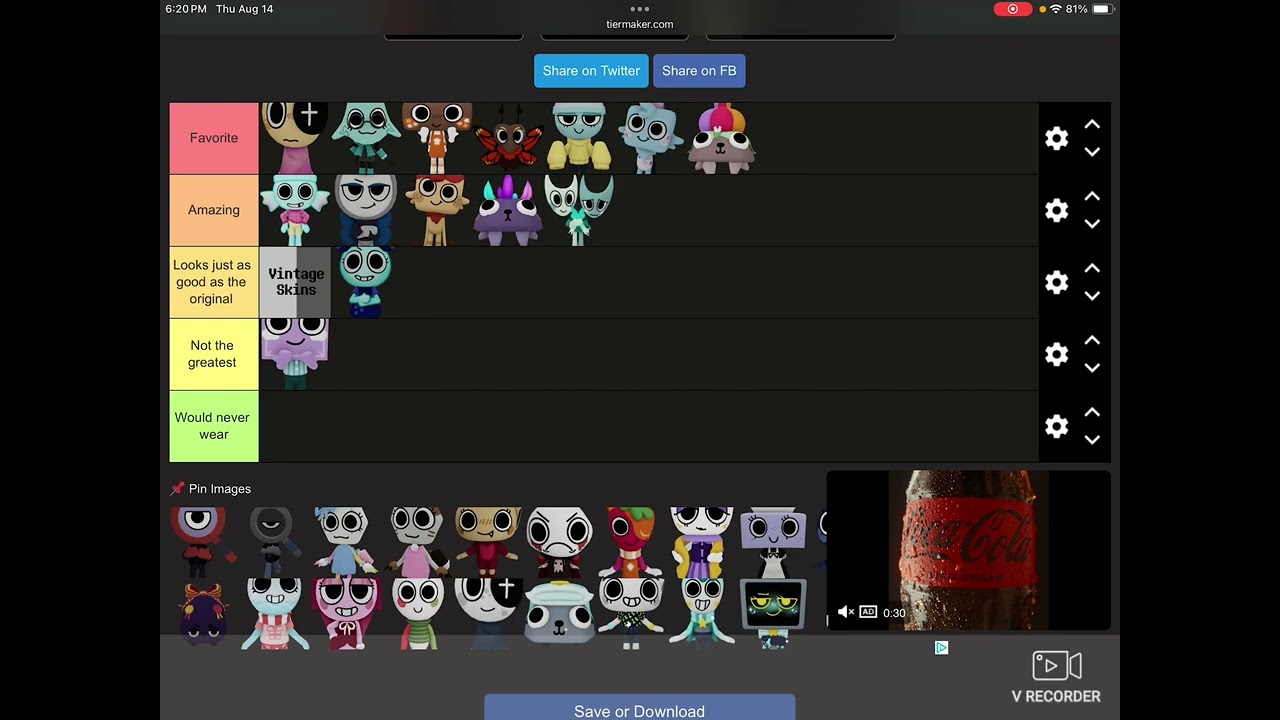
Task: Select the green 'Would never wear' label
Action: [x=214, y=426]
